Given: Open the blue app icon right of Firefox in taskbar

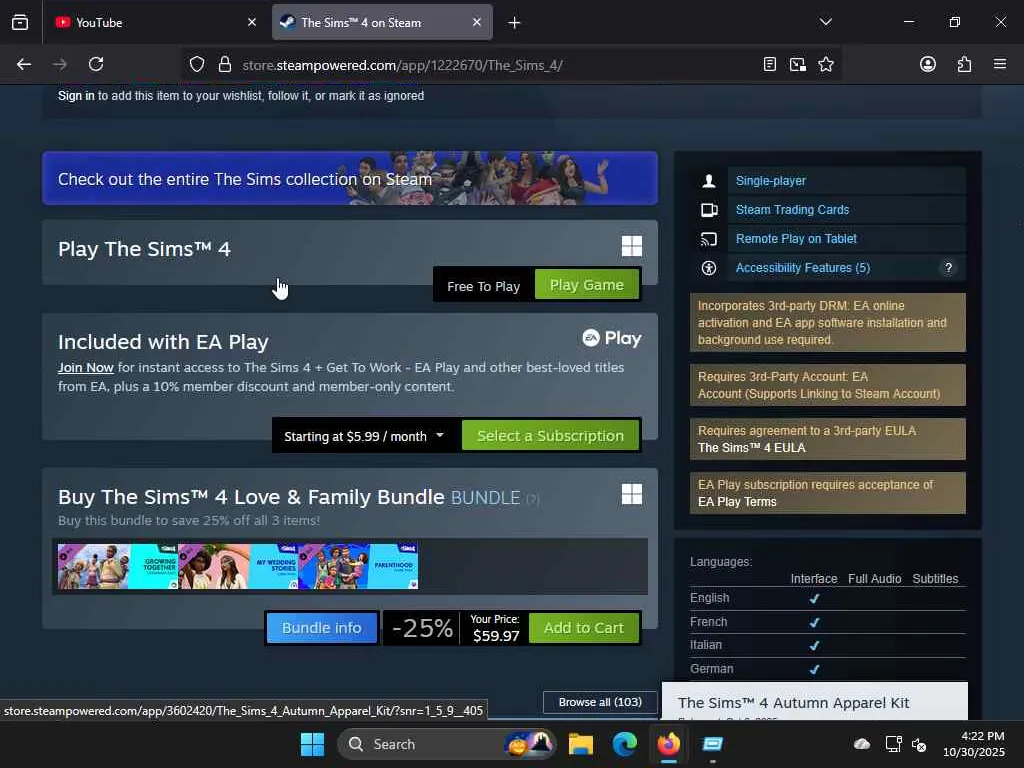Looking at the screenshot, I should [x=712, y=744].
